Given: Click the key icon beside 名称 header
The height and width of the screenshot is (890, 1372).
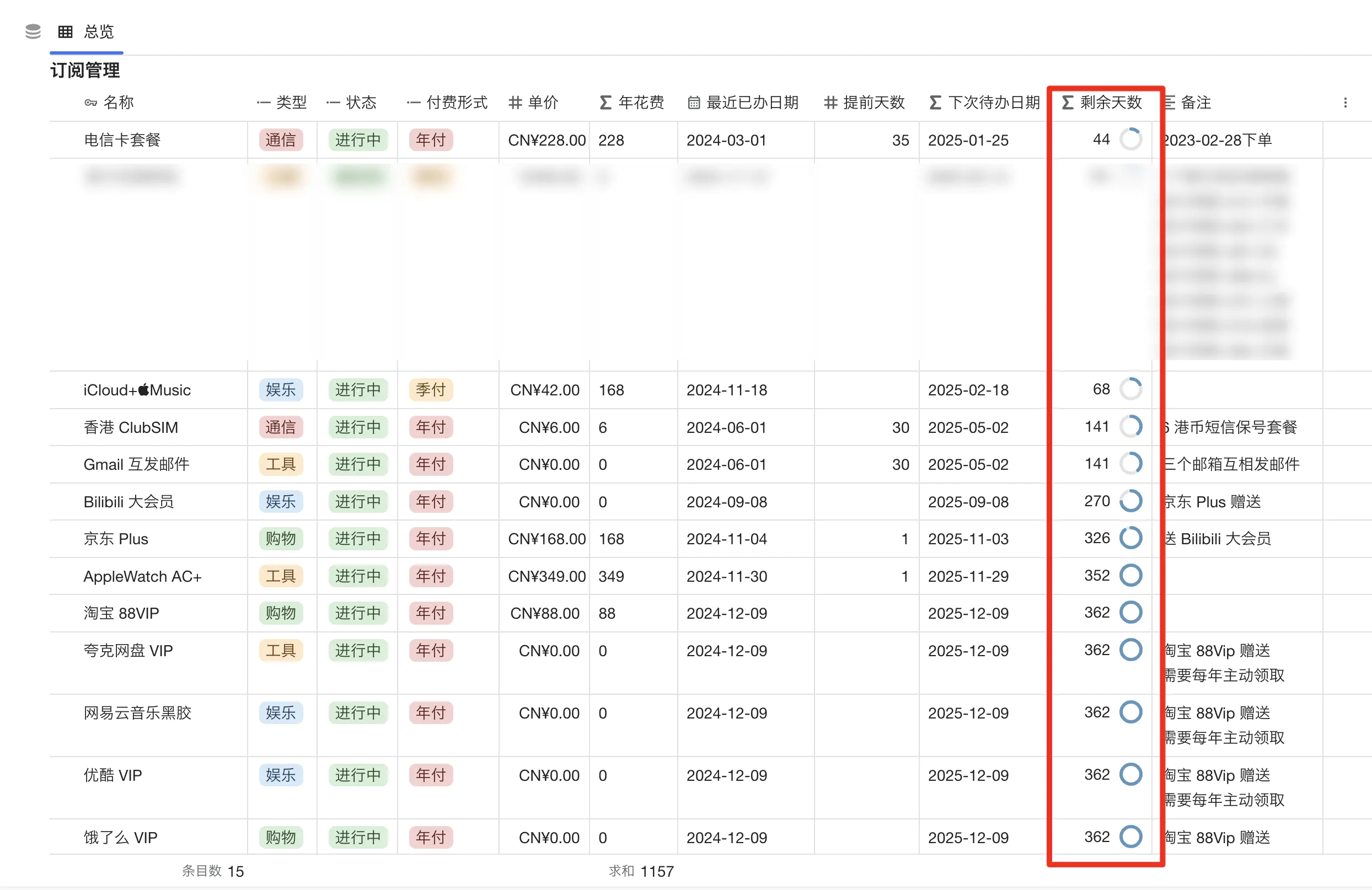Looking at the screenshot, I should [90, 103].
